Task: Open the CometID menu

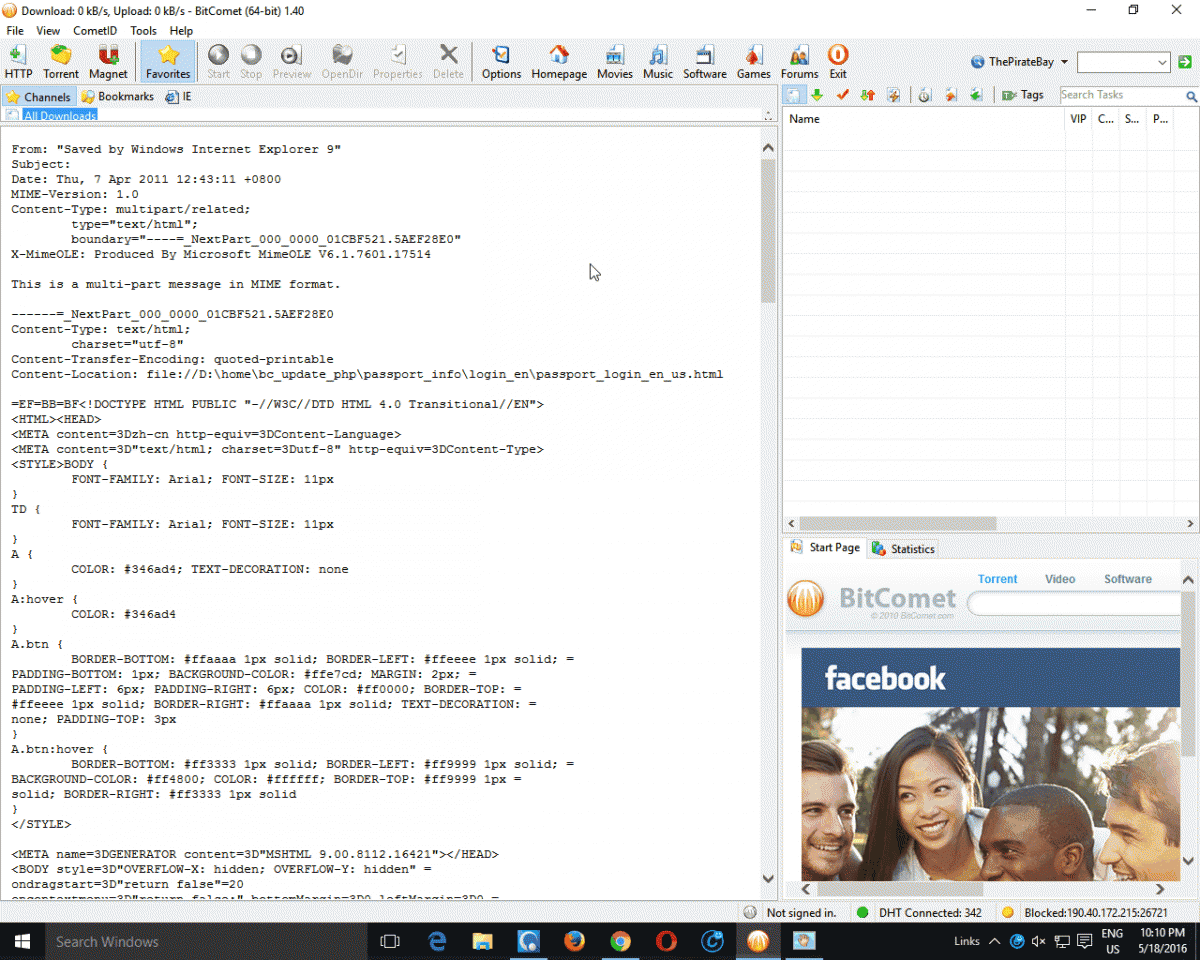Action: tap(95, 31)
